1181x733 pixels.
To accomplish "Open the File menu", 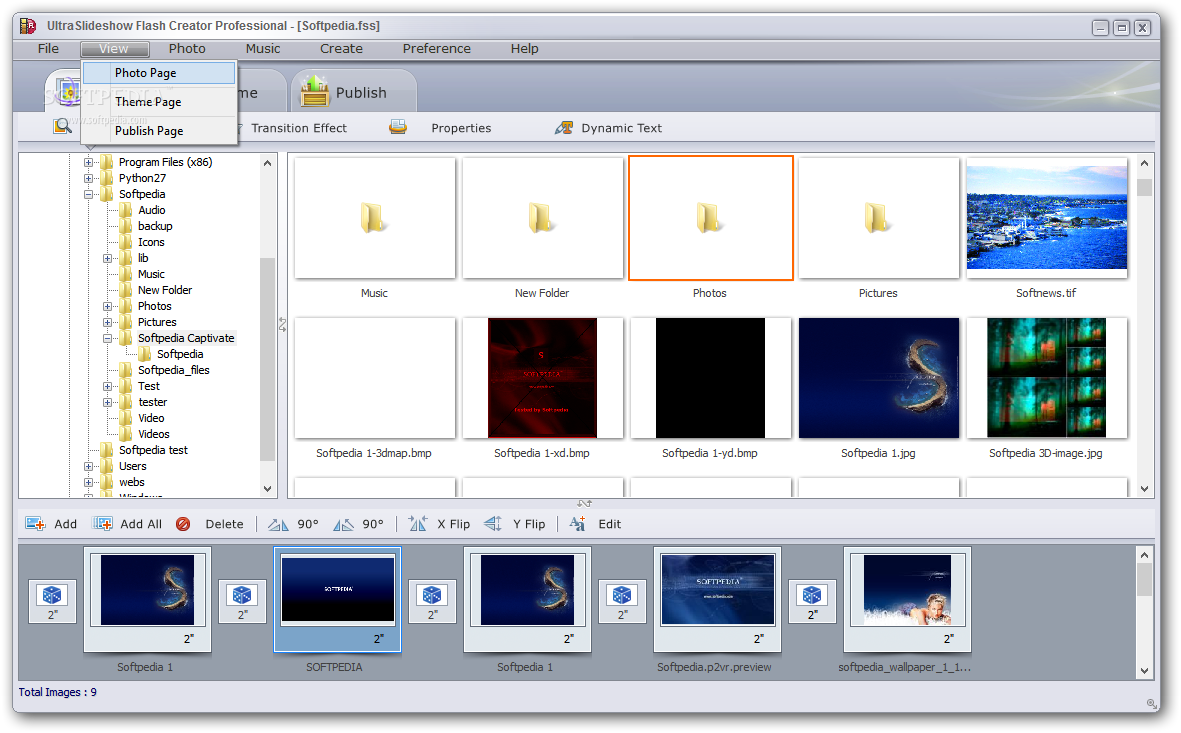I will pyautogui.click(x=48, y=48).
